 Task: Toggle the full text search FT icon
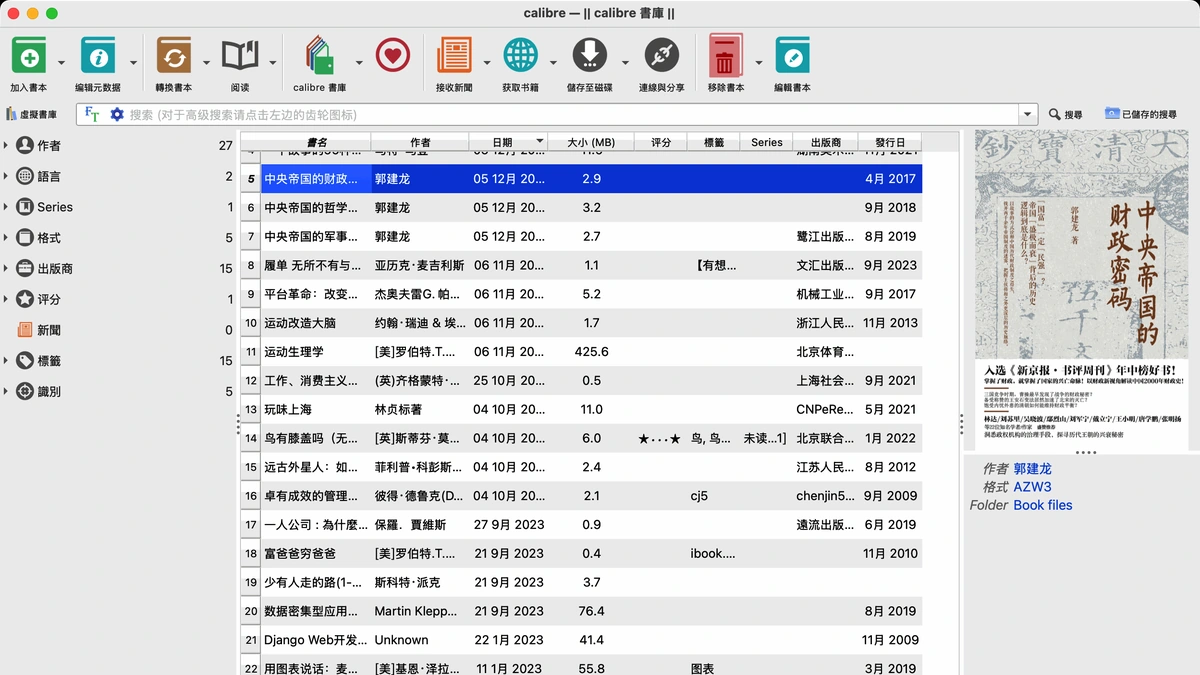pos(92,114)
